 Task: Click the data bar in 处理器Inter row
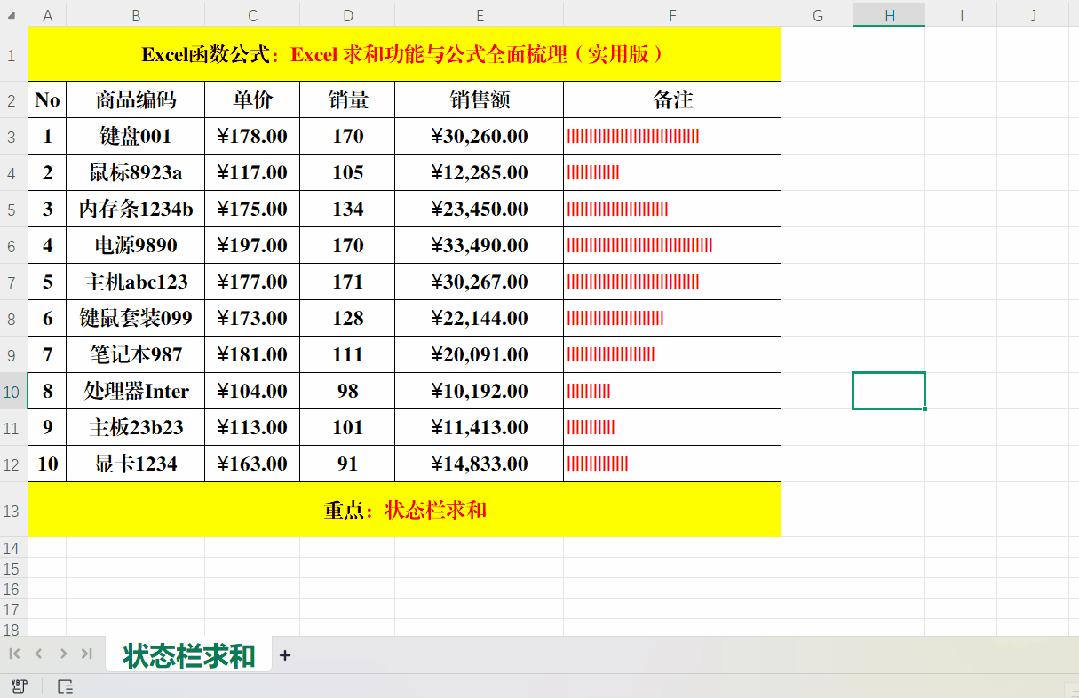tap(588, 391)
